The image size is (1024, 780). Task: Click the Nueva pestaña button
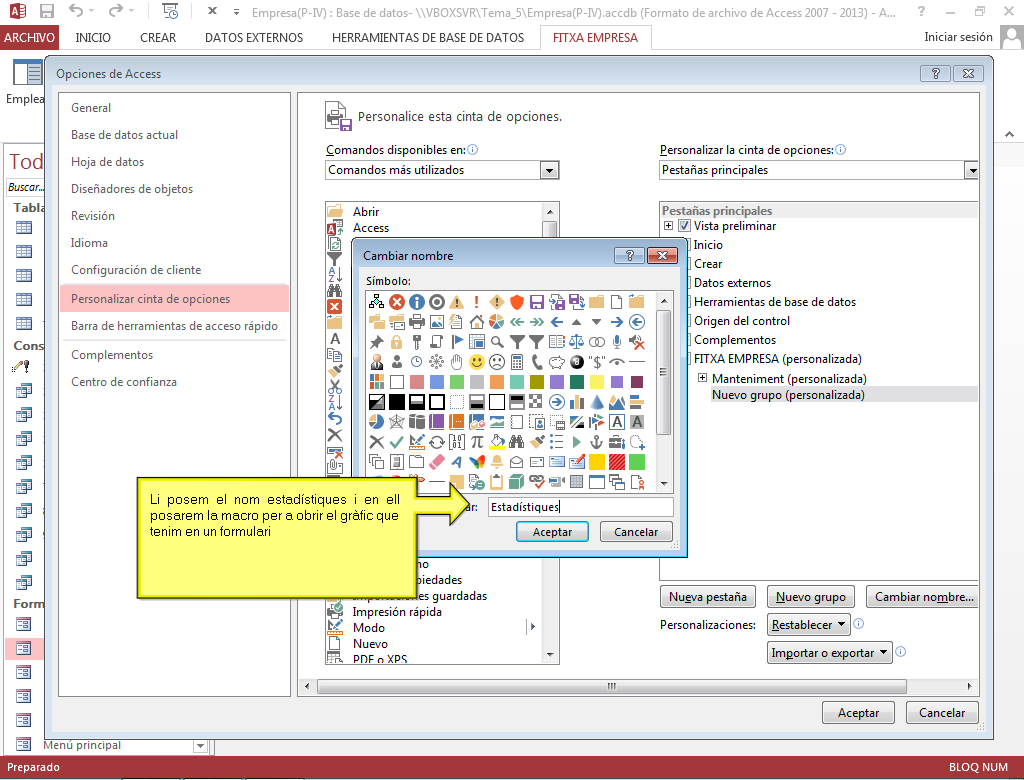708,596
